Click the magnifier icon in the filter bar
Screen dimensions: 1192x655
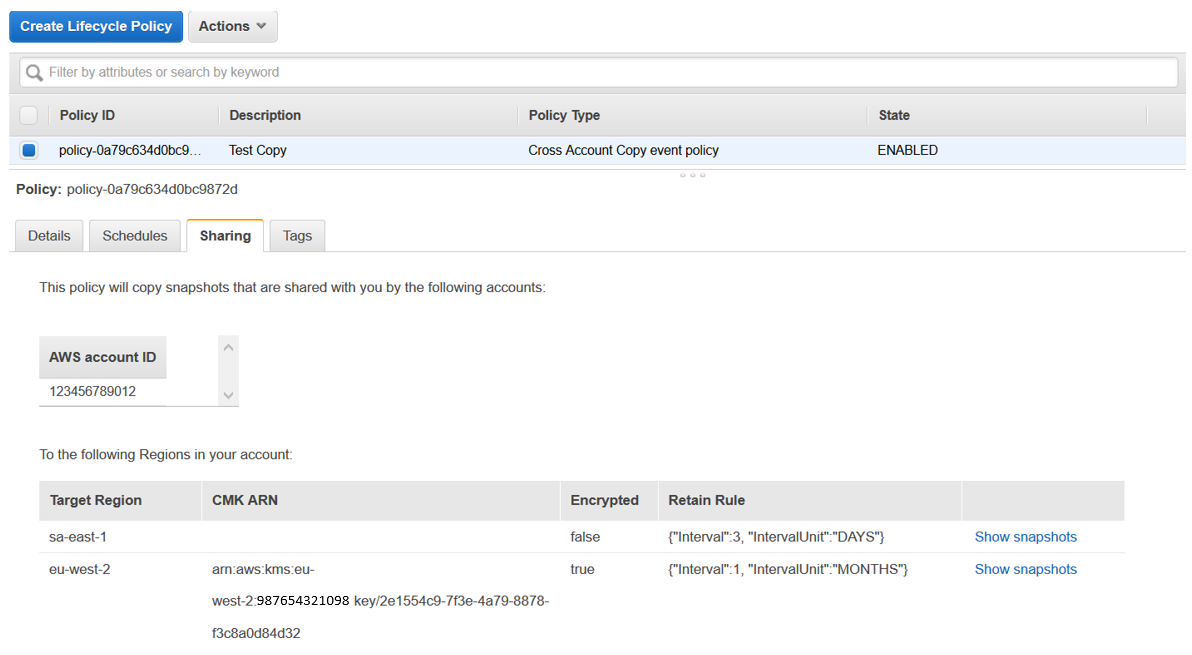click(x=34, y=71)
